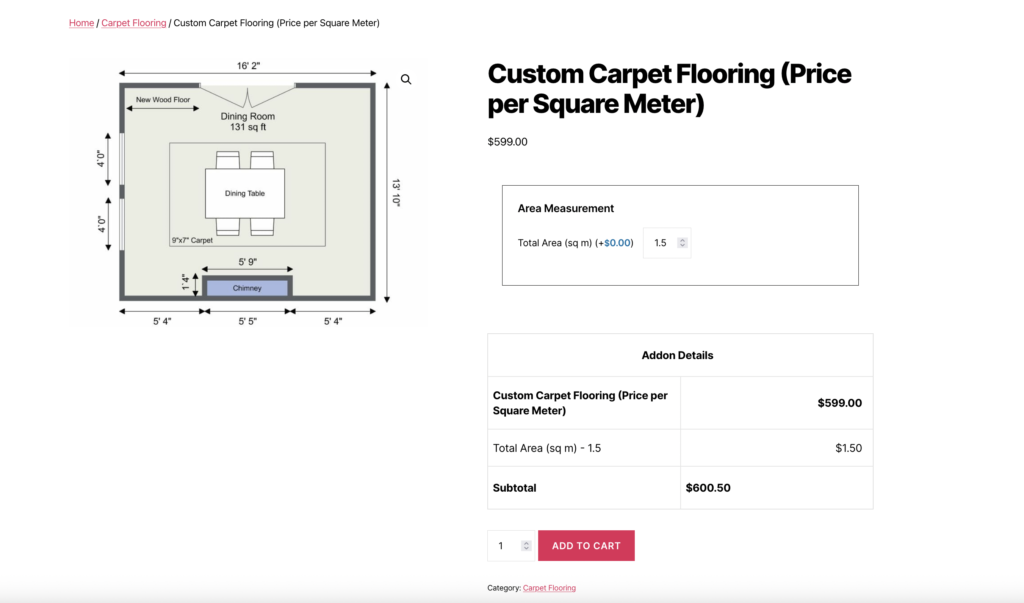
Task: Increase Total Area with up arrow
Action: pyautogui.click(x=682, y=240)
